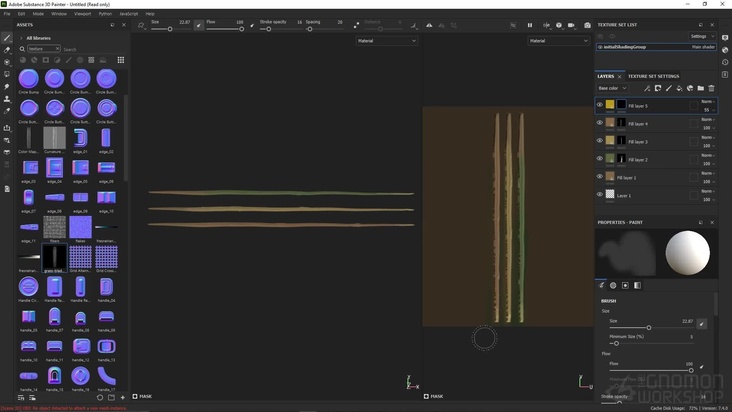
Task: Delete the selected layer
Action: (711, 88)
